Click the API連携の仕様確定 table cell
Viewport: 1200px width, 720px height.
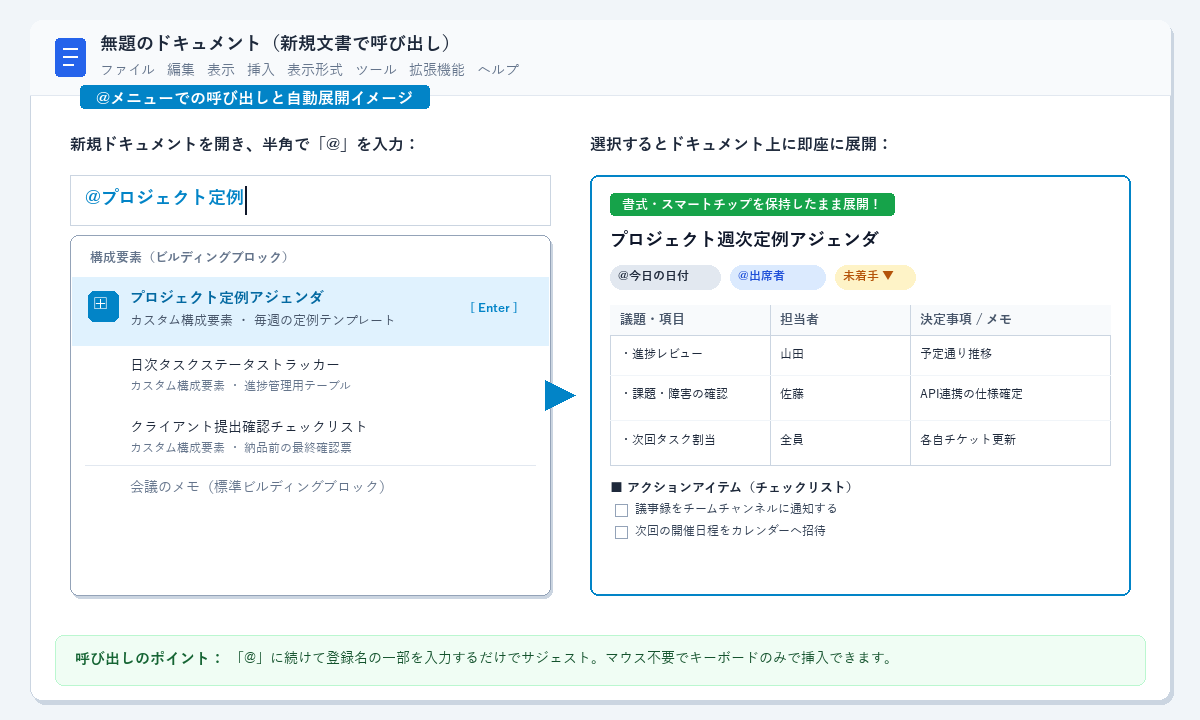[x=1010, y=398]
